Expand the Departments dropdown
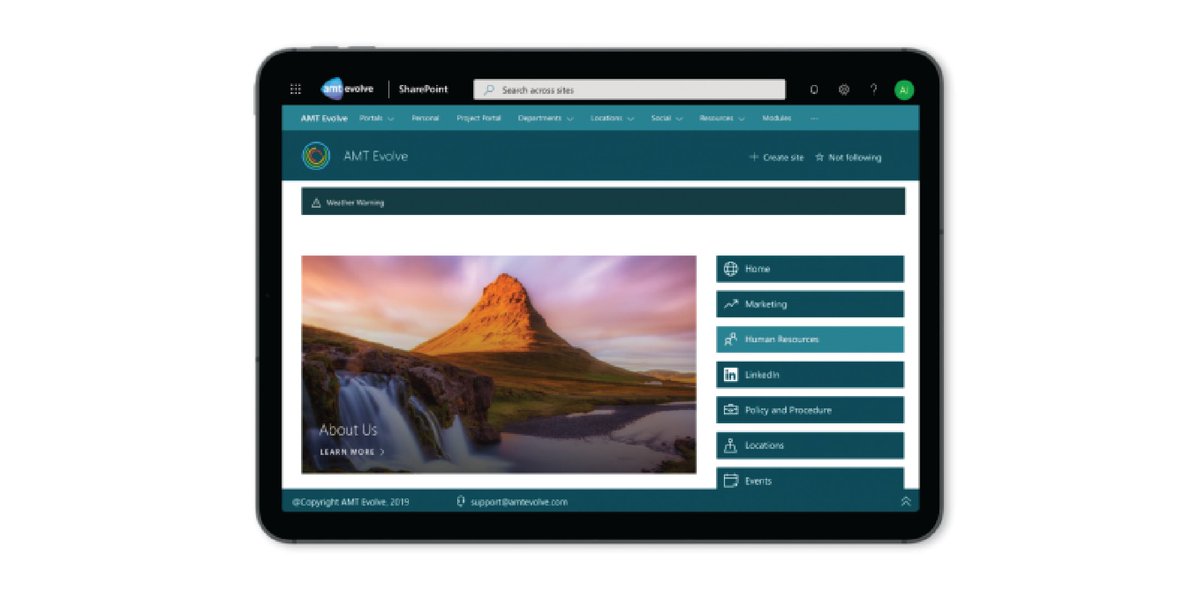Viewport: 1200px width, 600px height. (x=545, y=118)
